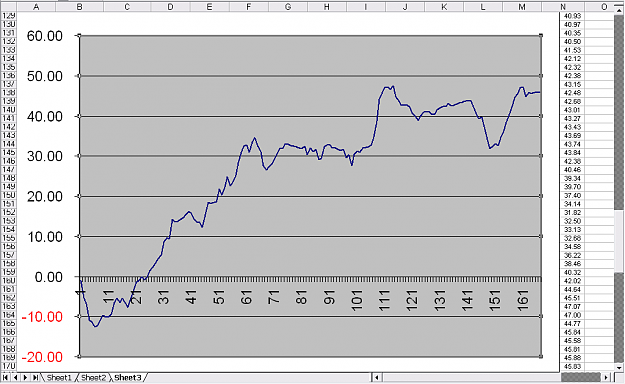The width and height of the screenshot is (625, 384).
Task: Select row 160 header
Action: 8,280
